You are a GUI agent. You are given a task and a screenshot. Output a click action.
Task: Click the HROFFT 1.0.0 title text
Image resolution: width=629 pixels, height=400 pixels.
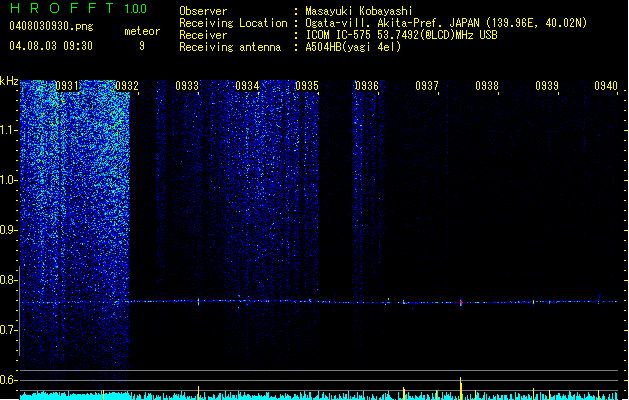[x=78, y=8]
